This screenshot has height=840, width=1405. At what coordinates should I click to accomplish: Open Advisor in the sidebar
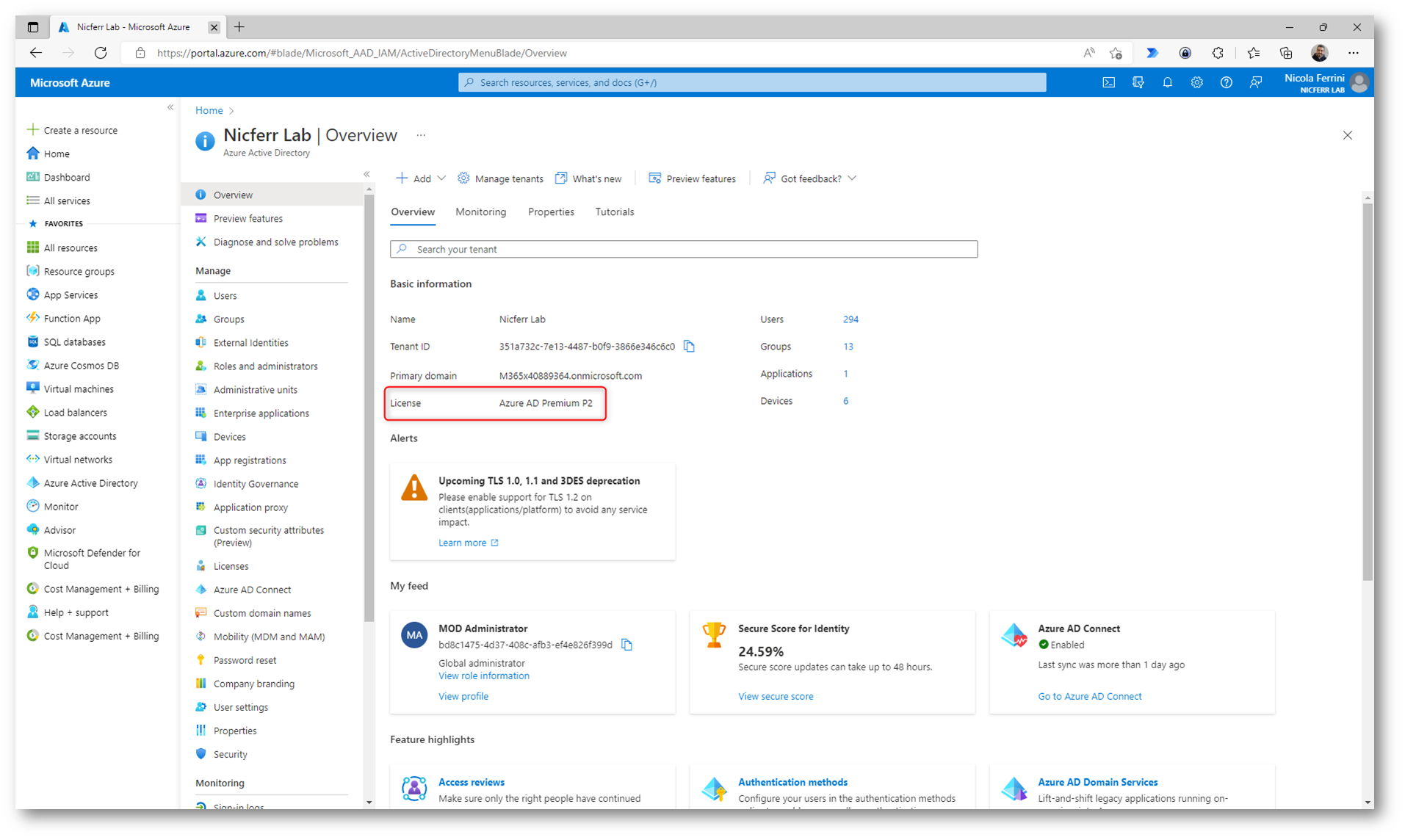coord(59,530)
